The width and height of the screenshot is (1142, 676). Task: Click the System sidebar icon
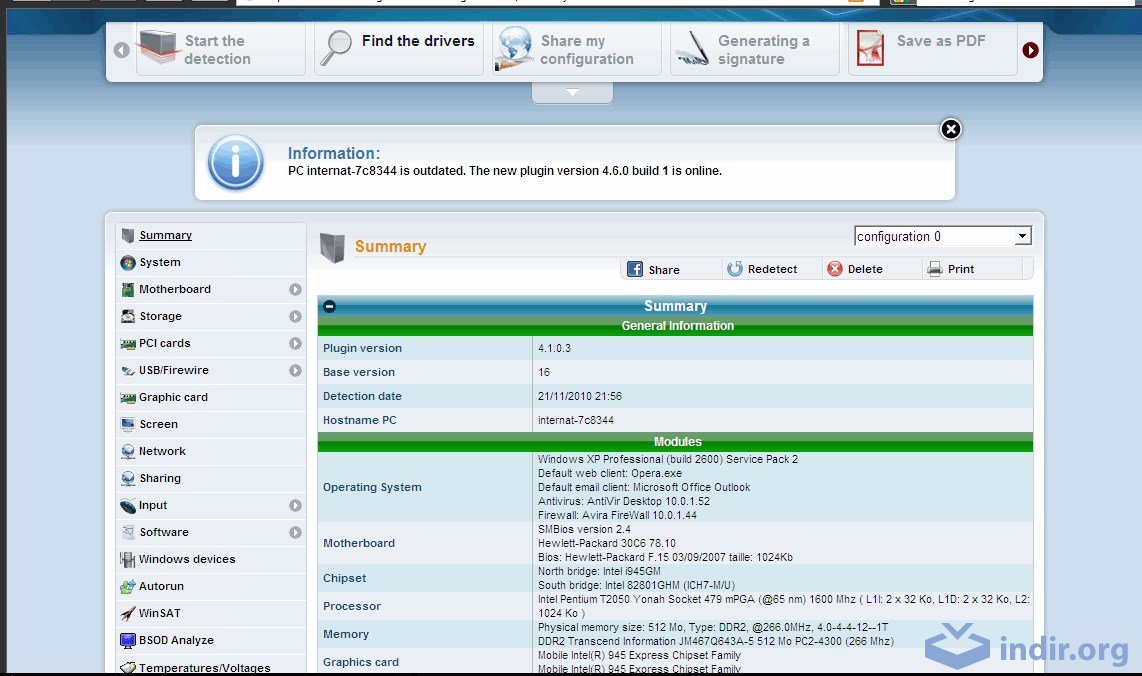(x=128, y=262)
